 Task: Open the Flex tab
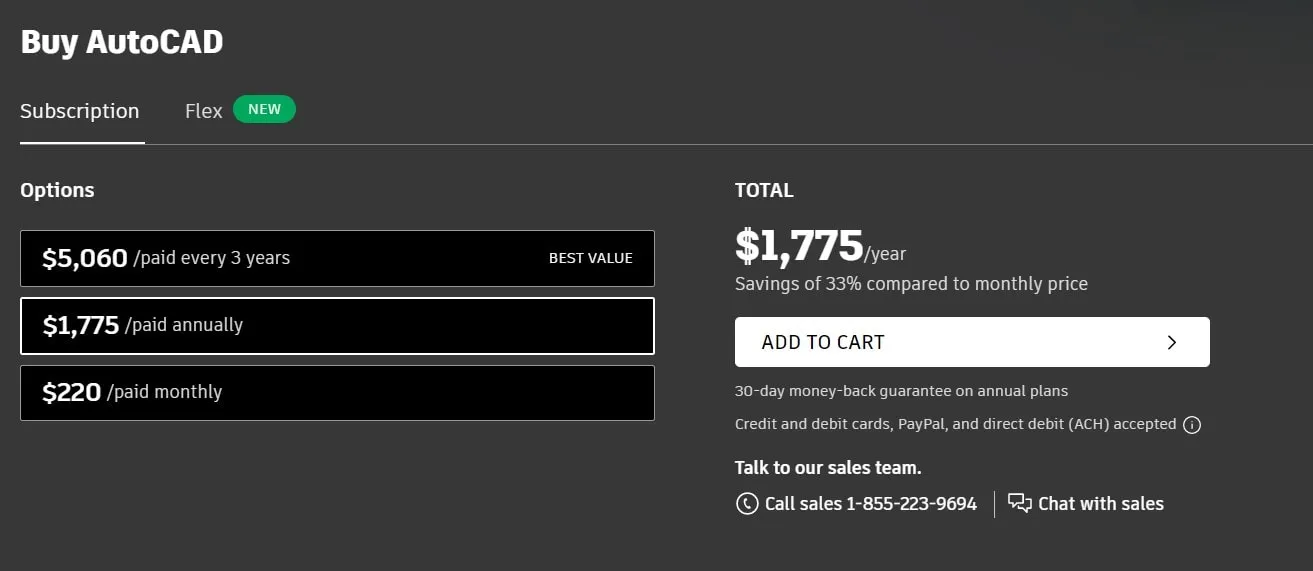pos(203,111)
